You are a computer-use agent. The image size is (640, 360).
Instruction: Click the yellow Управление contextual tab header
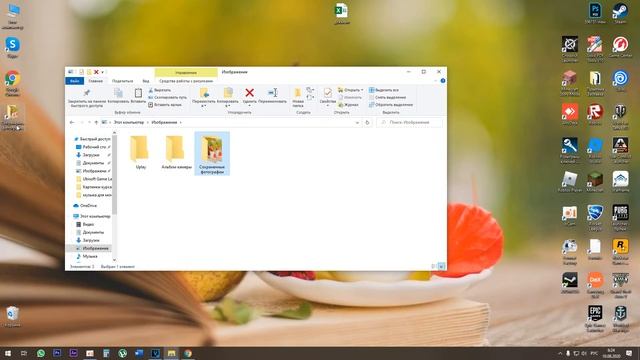(186, 72)
